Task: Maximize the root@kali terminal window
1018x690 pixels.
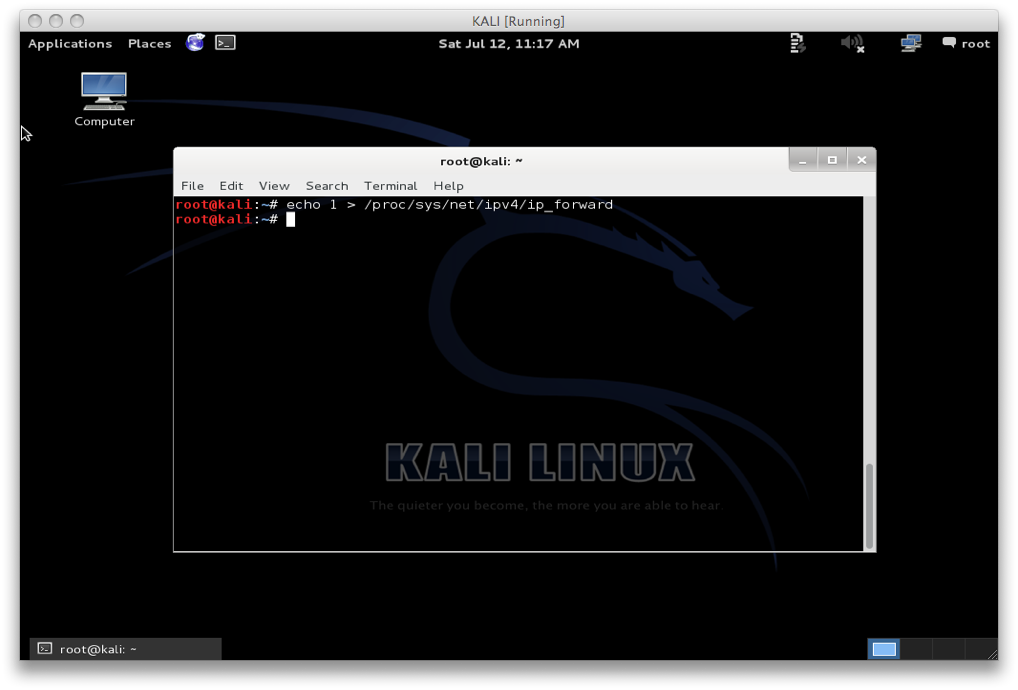Action: (x=832, y=160)
